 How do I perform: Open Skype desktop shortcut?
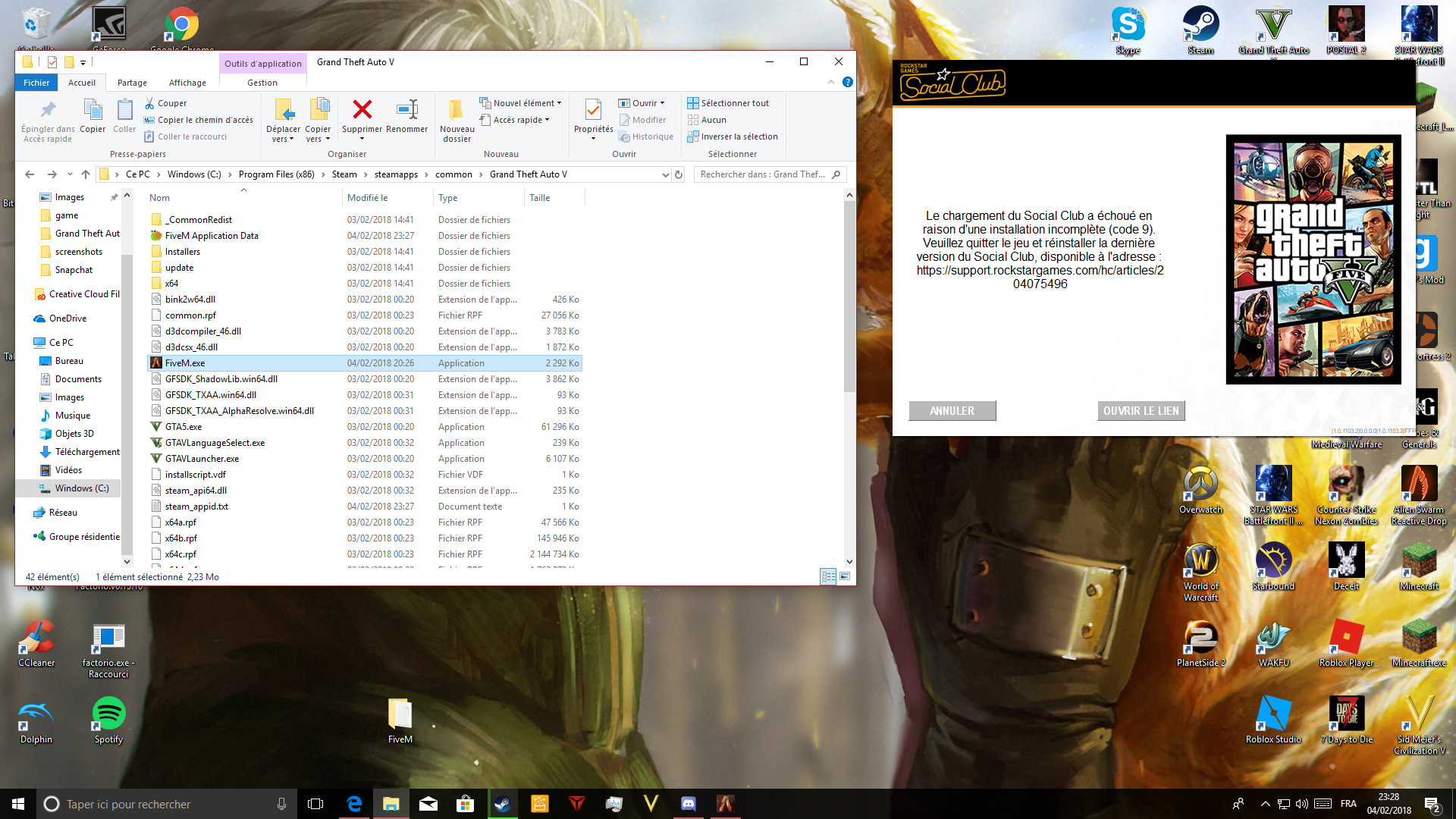click(1128, 30)
